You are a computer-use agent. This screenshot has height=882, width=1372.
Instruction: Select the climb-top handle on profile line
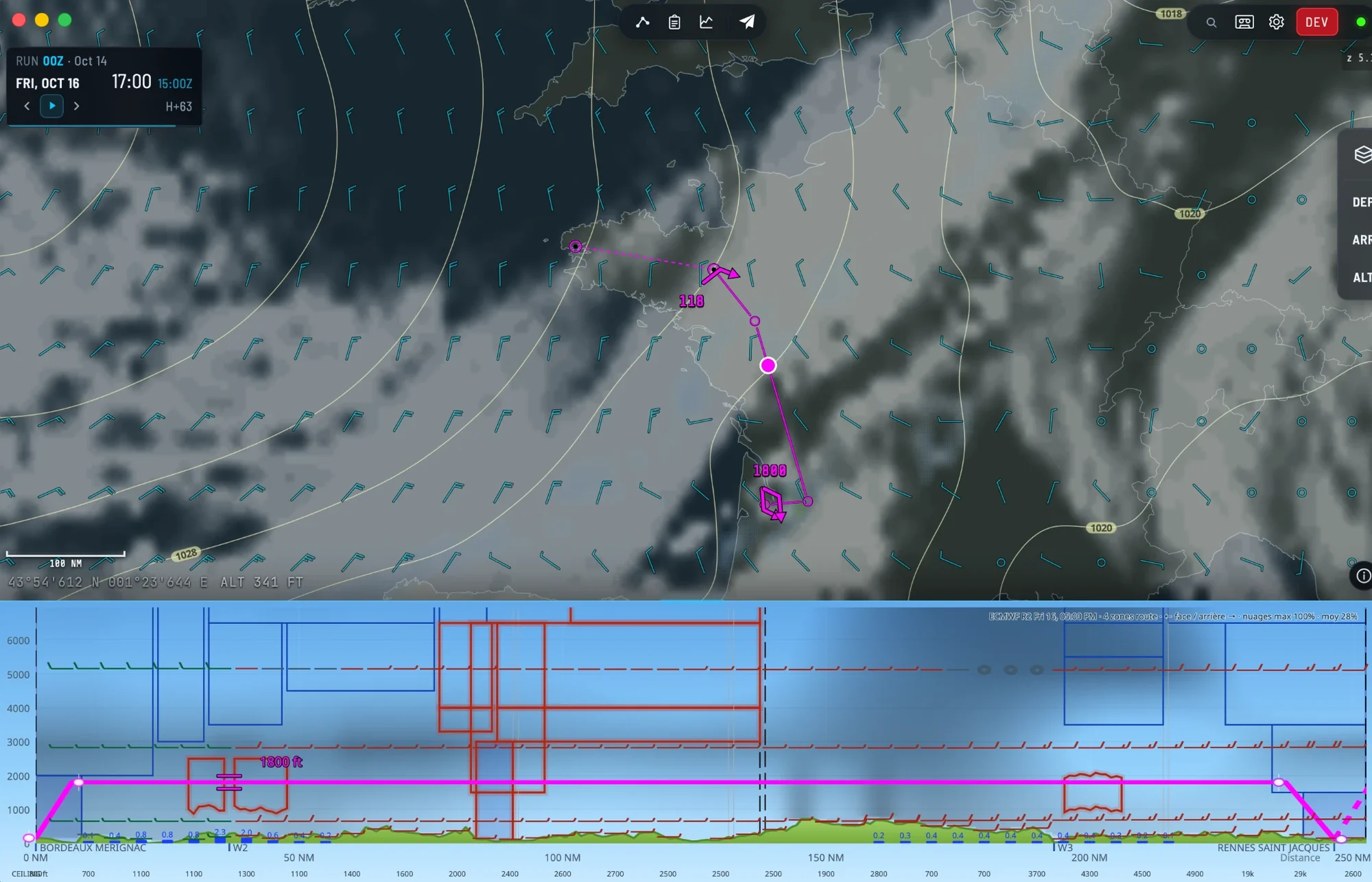pyautogui.click(x=79, y=782)
